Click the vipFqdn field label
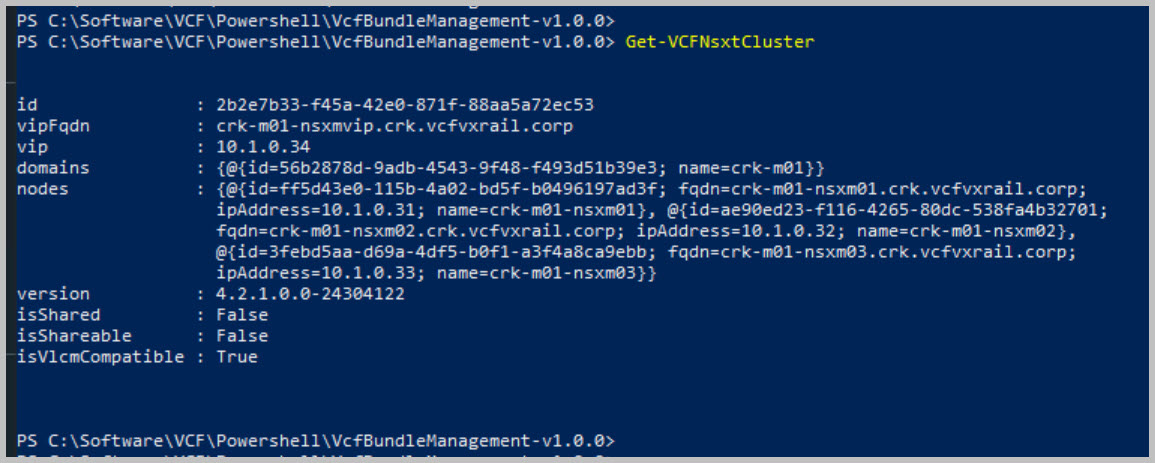 tap(53, 126)
